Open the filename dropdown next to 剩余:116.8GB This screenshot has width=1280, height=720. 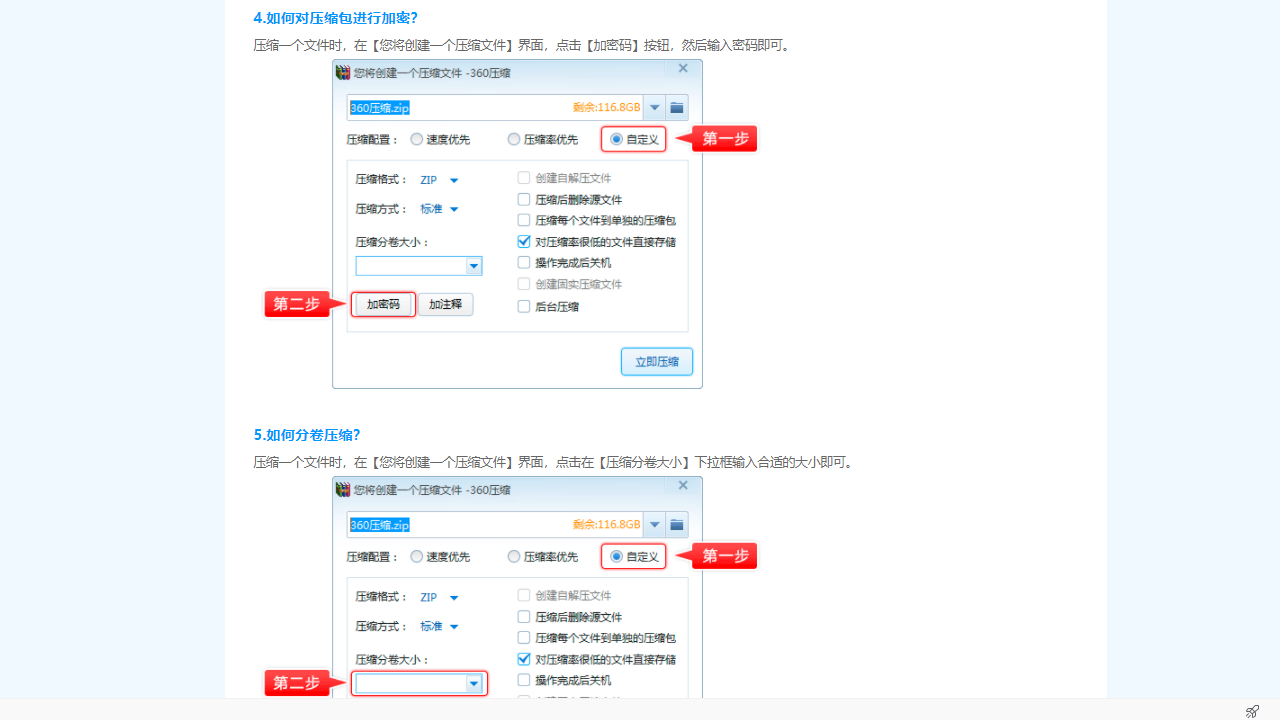coord(654,107)
